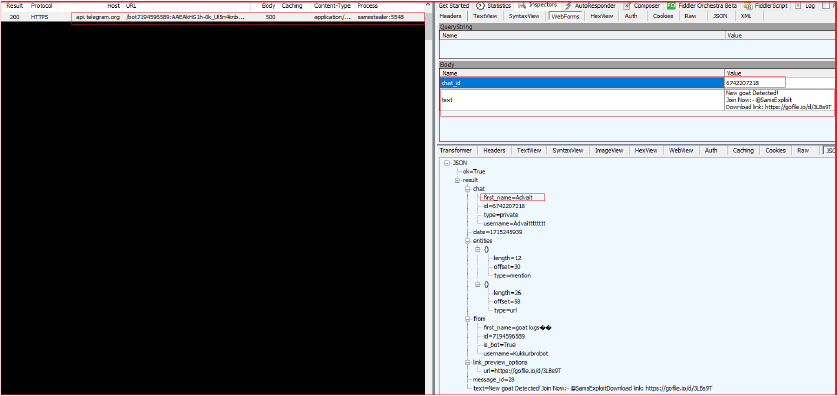
Task: Open the FiddlerScript tab
Action: coord(765,5)
